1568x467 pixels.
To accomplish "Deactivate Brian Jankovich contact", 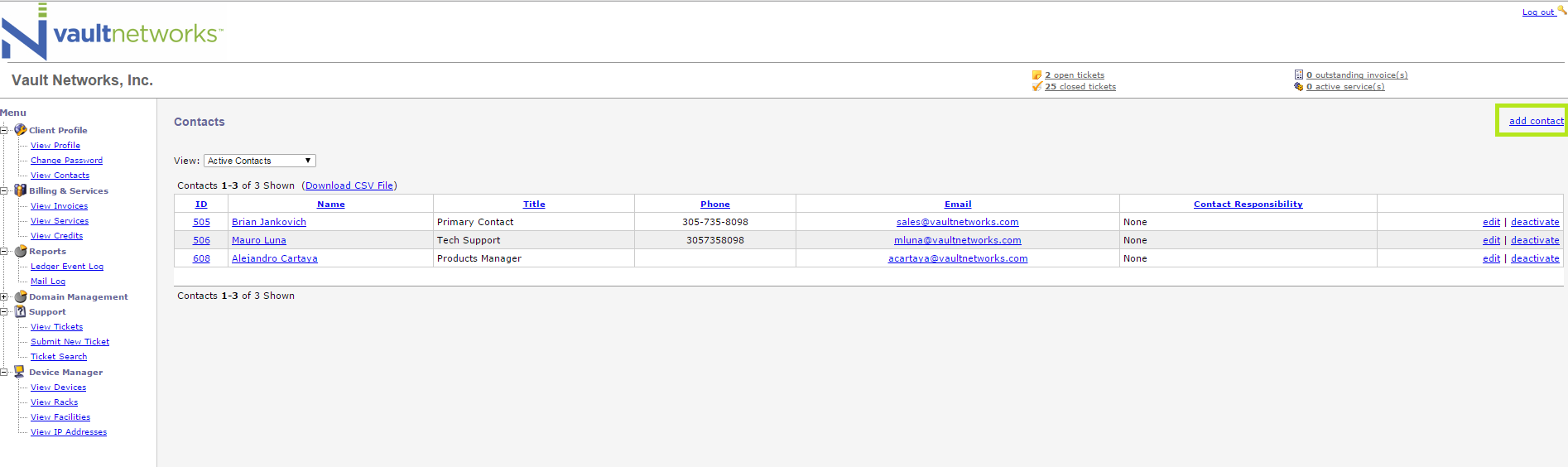I will click(1535, 222).
